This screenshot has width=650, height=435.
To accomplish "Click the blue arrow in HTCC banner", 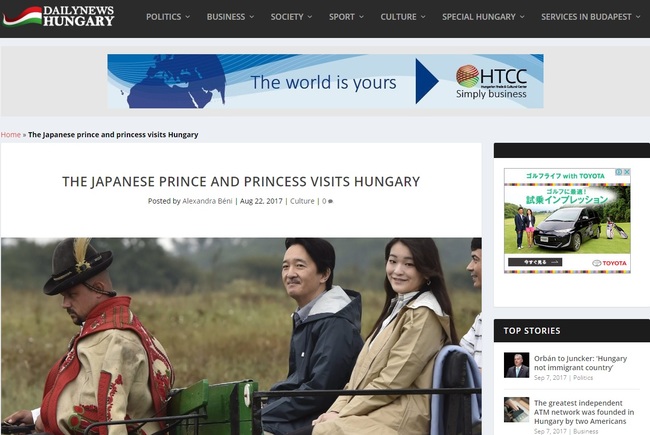I will [427, 81].
